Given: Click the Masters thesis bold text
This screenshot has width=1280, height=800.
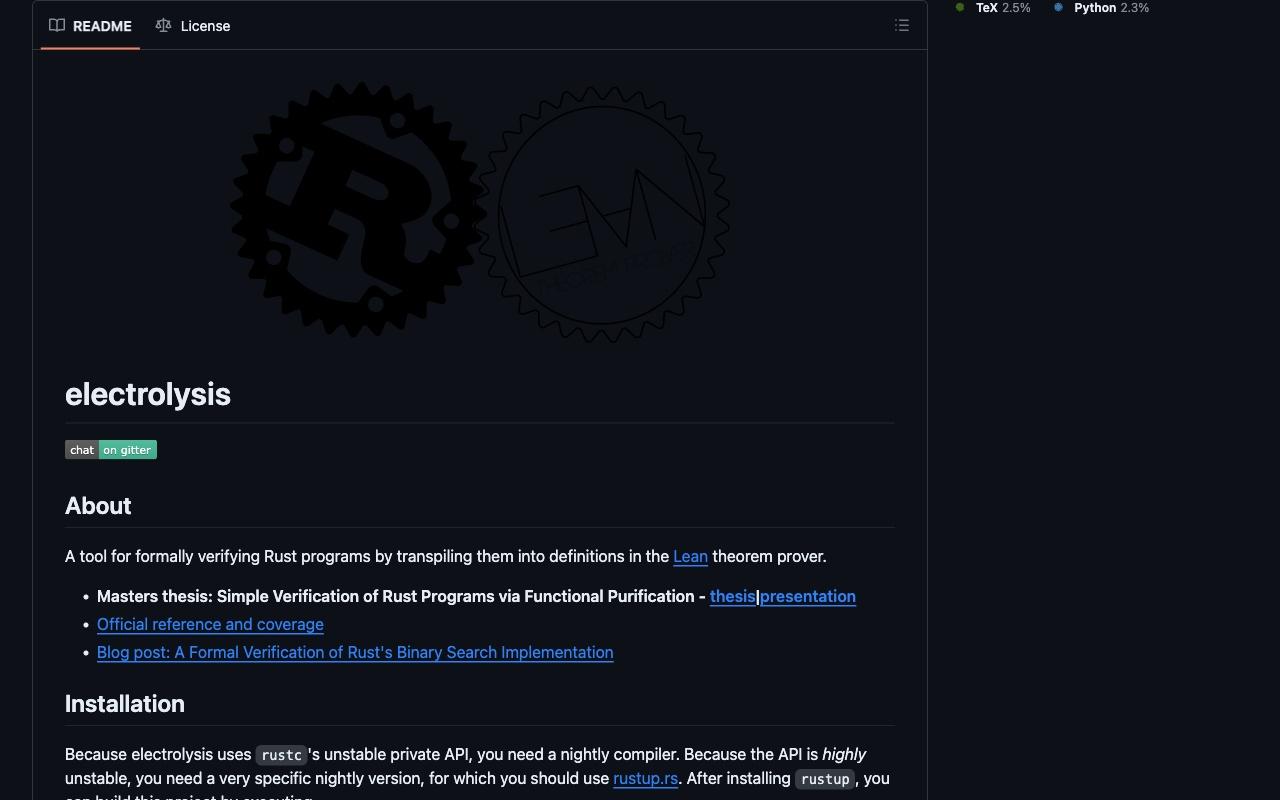Looking at the screenshot, I should (x=401, y=597).
